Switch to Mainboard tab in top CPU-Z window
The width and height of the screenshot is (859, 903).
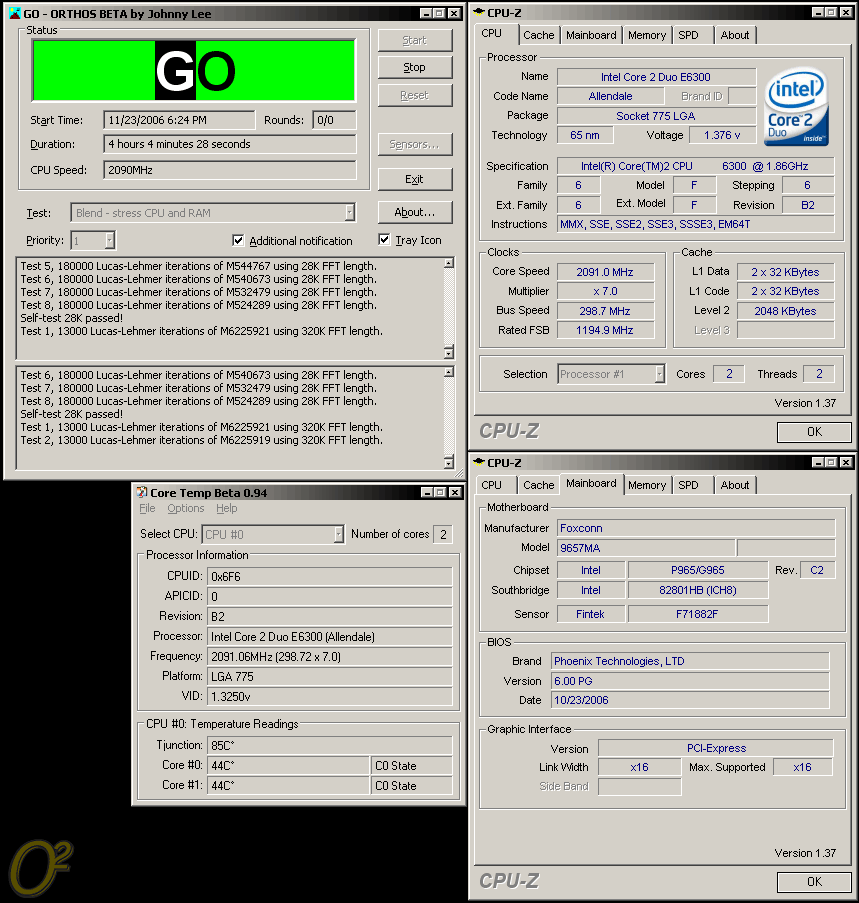point(591,35)
